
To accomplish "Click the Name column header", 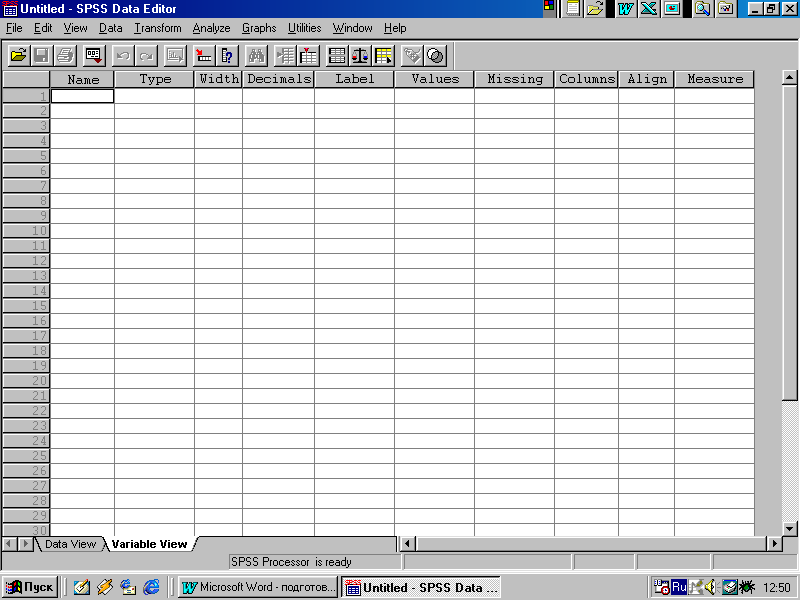I will click(x=82, y=79).
